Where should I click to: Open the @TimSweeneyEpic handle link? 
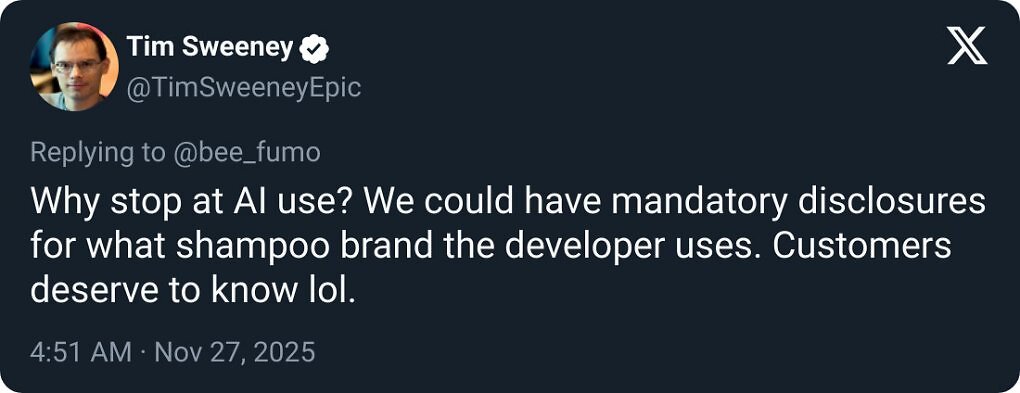243,87
